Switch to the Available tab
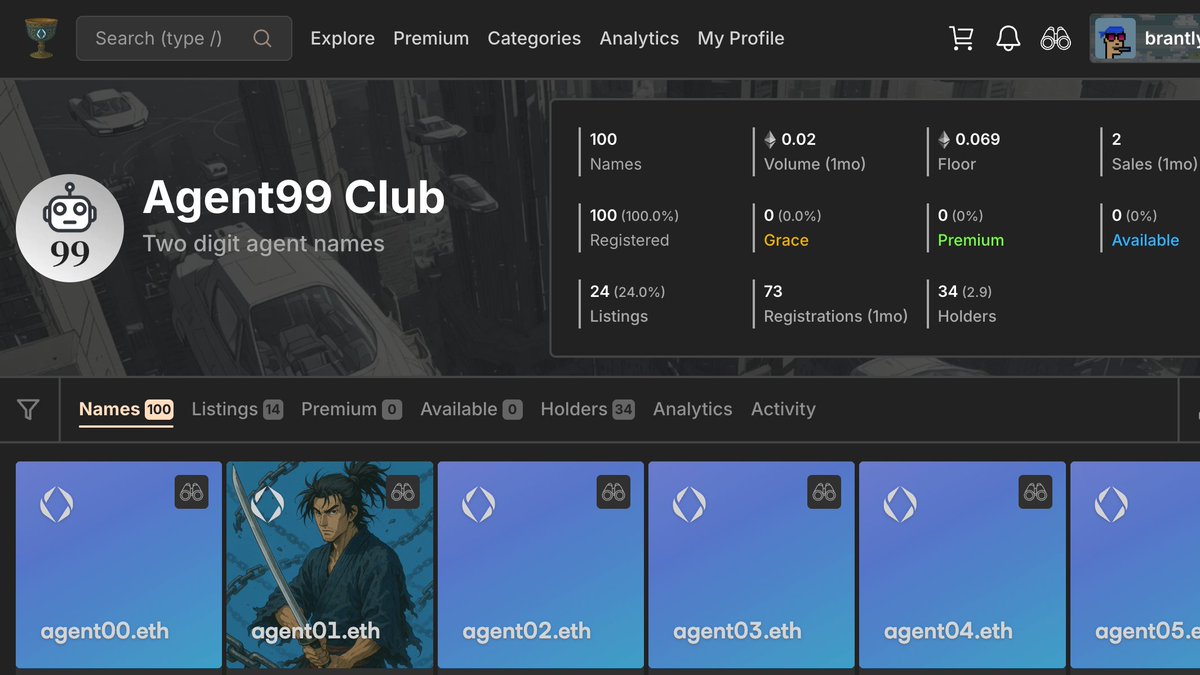1200x675 pixels. click(471, 409)
